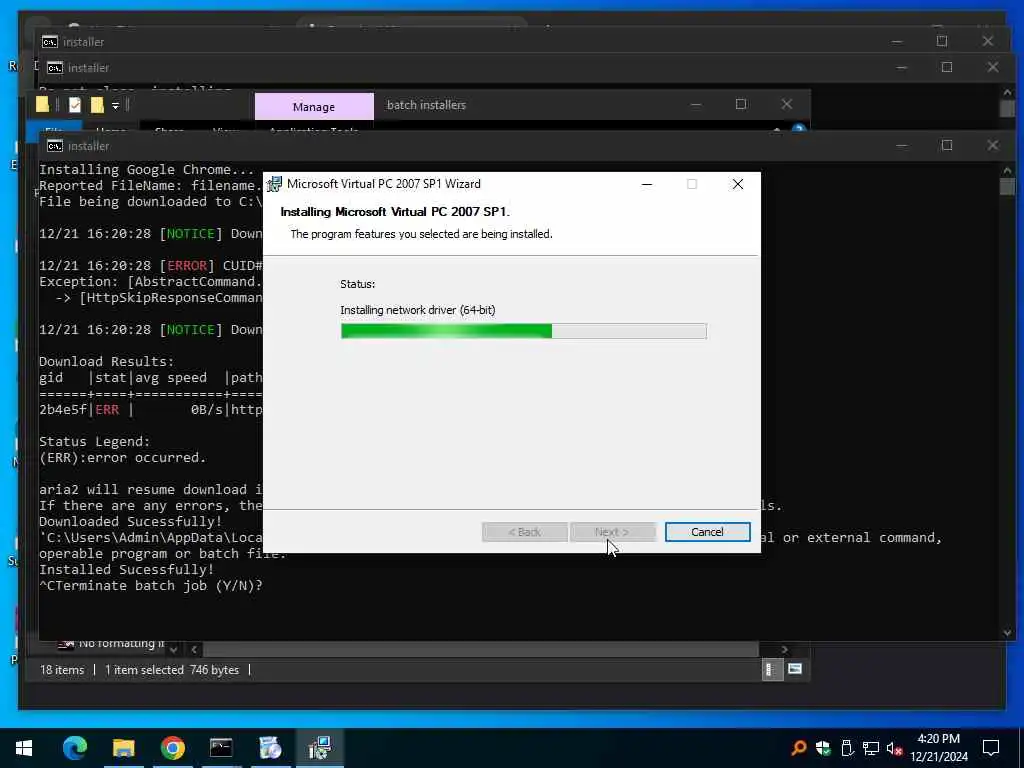Switch to Command Prompt on the taskbar
The width and height of the screenshot is (1024, 768).
click(221, 748)
